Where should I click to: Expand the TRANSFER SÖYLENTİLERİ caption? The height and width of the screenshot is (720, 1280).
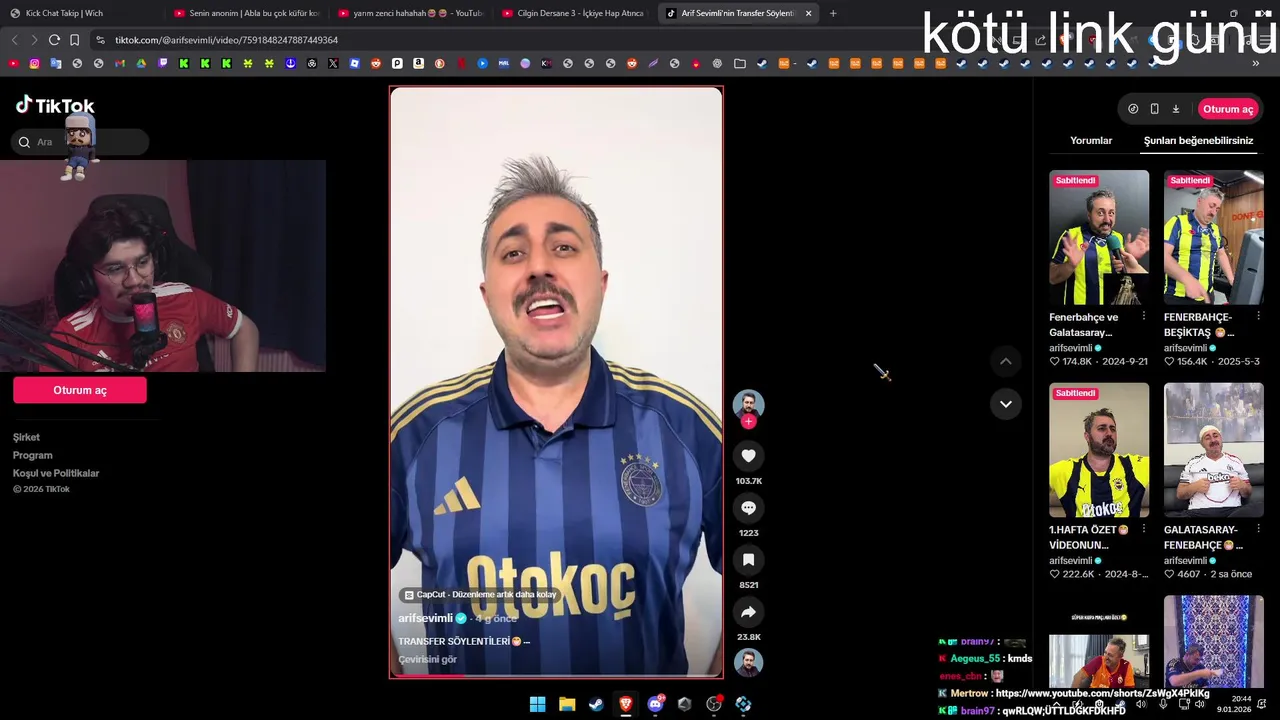(527, 641)
